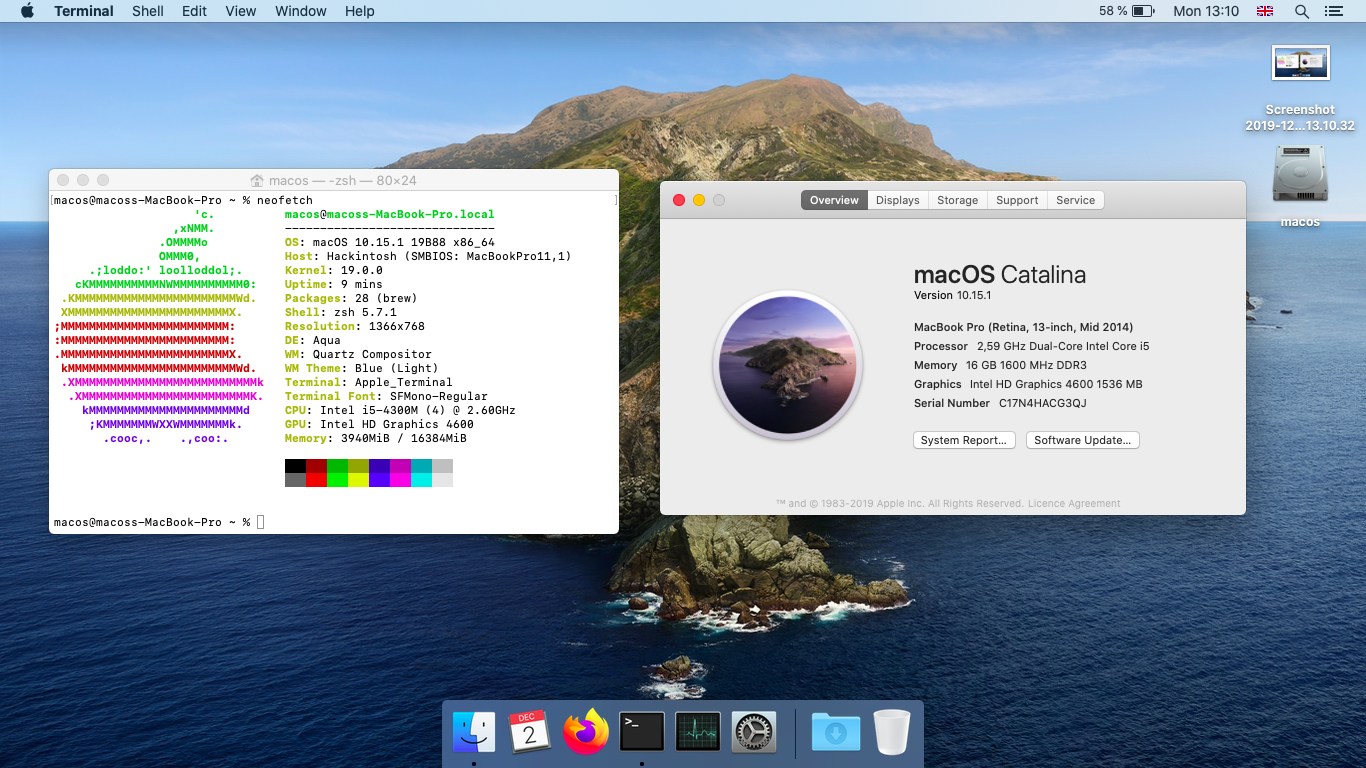Click the CPU: Intel i5-4300M line
The image size is (1366, 768).
[400, 410]
